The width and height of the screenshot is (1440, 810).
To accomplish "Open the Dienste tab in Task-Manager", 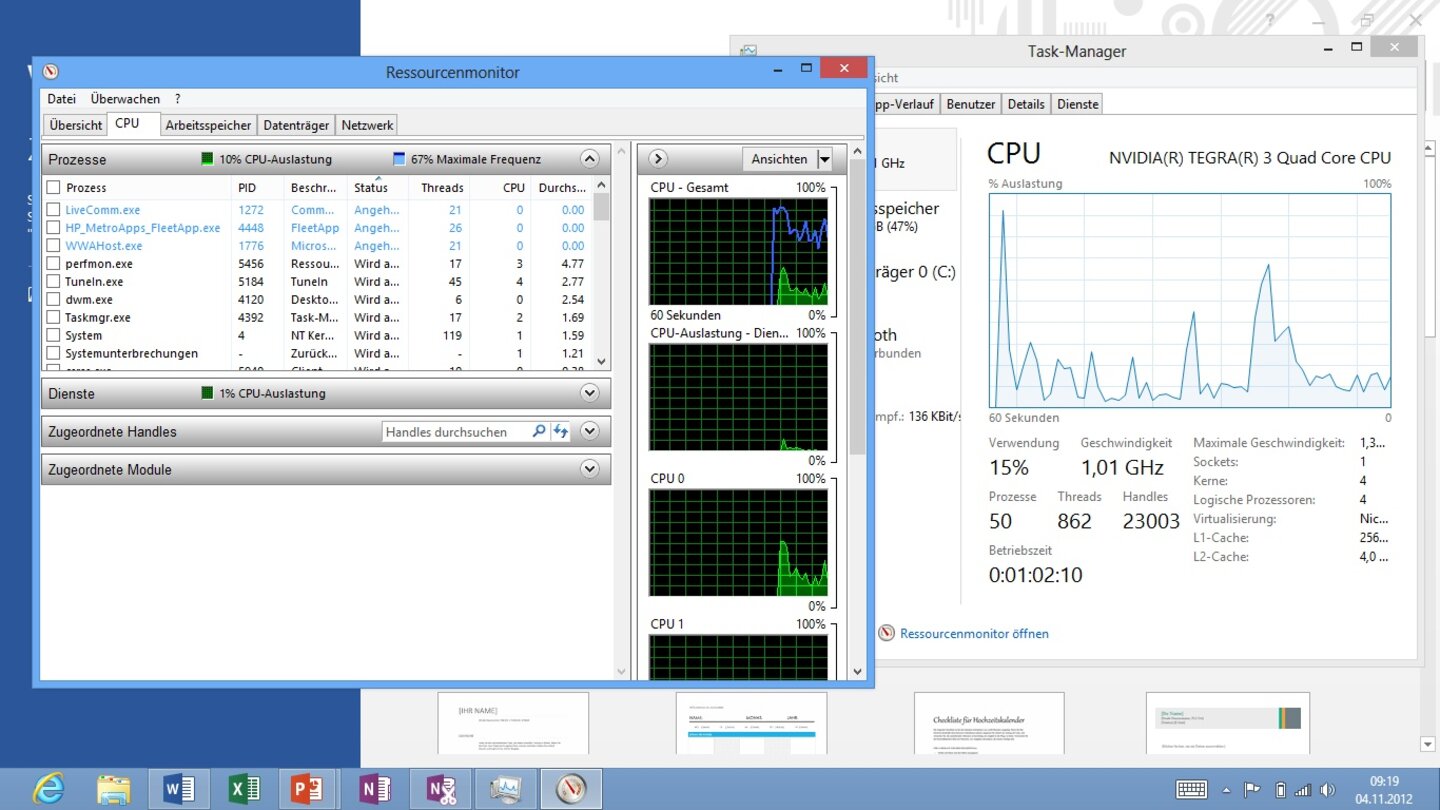I will pos(1077,104).
